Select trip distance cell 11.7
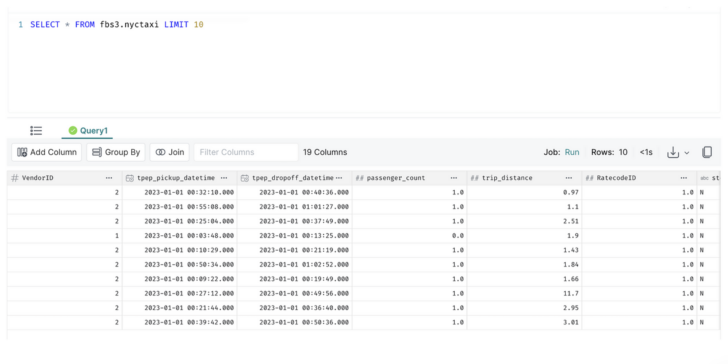The image size is (728, 364). [x=524, y=293]
